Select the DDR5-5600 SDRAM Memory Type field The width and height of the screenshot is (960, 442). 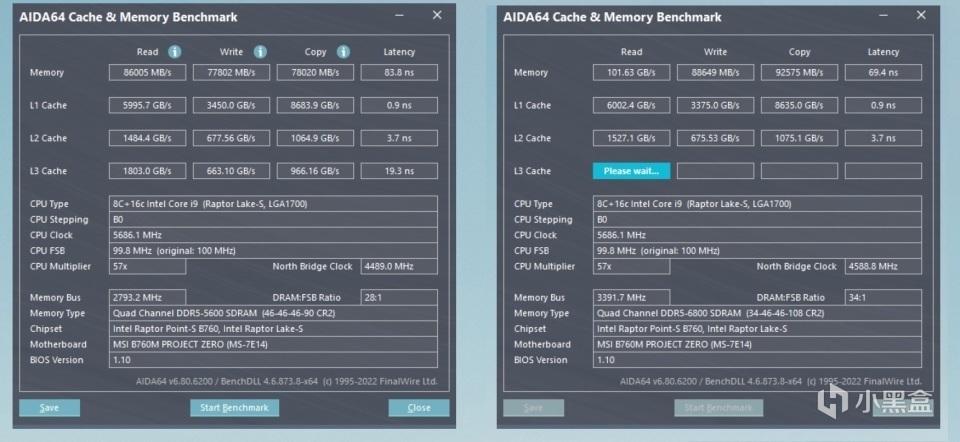click(x=273, y=313)
